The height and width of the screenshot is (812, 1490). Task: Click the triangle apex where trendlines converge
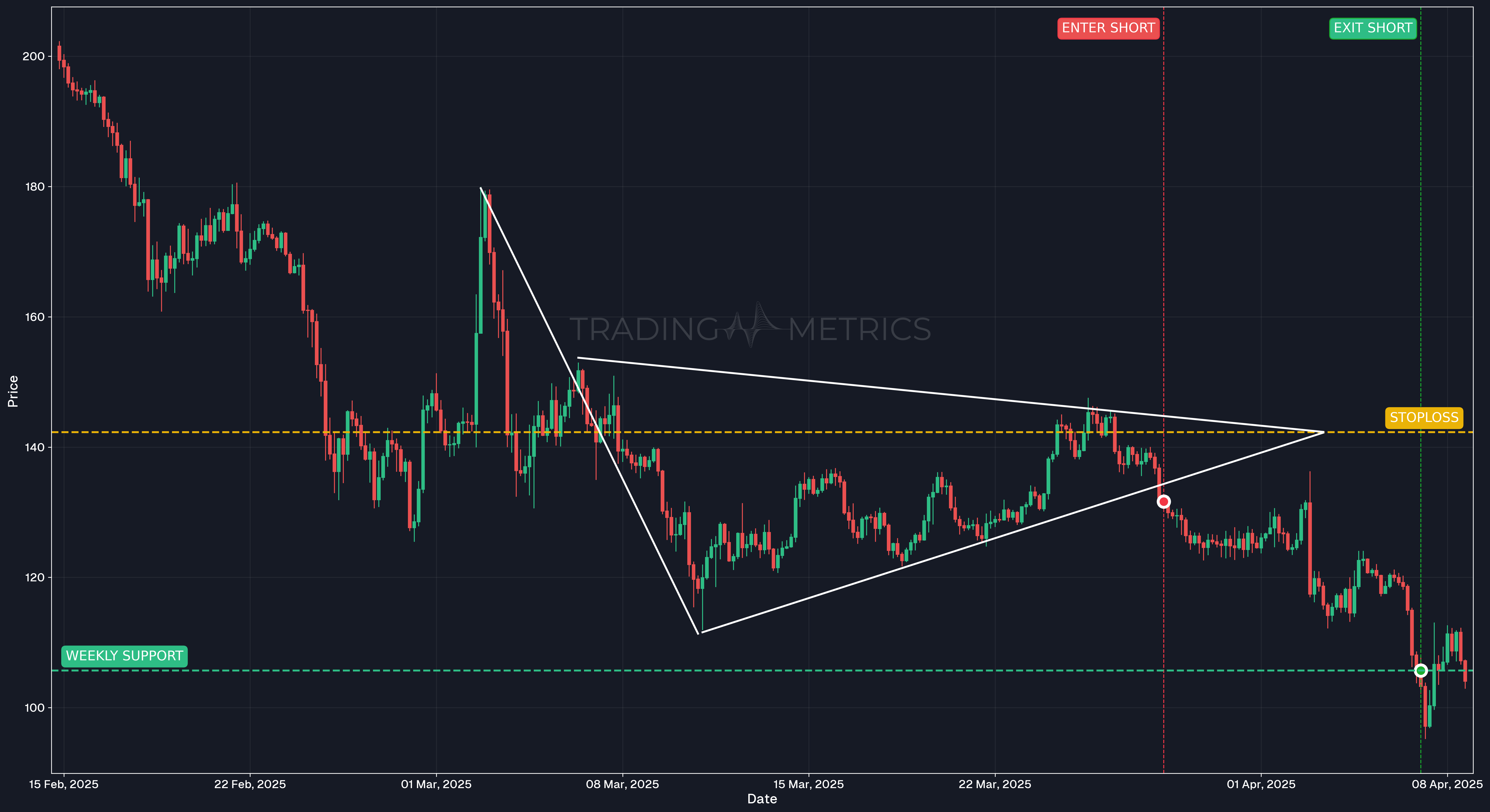[1323, 432]
